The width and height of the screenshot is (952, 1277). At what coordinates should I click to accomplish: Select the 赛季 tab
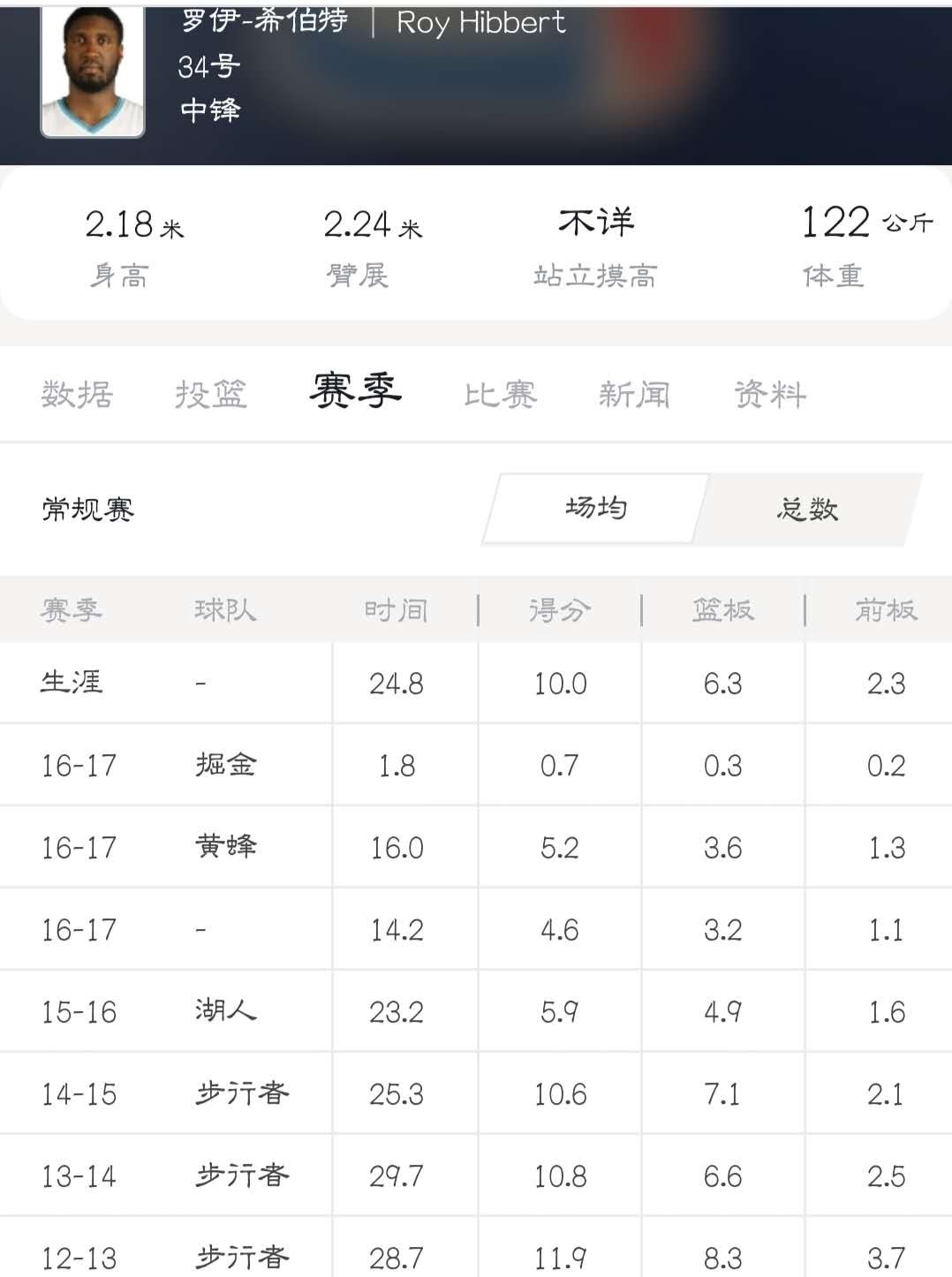355,391
